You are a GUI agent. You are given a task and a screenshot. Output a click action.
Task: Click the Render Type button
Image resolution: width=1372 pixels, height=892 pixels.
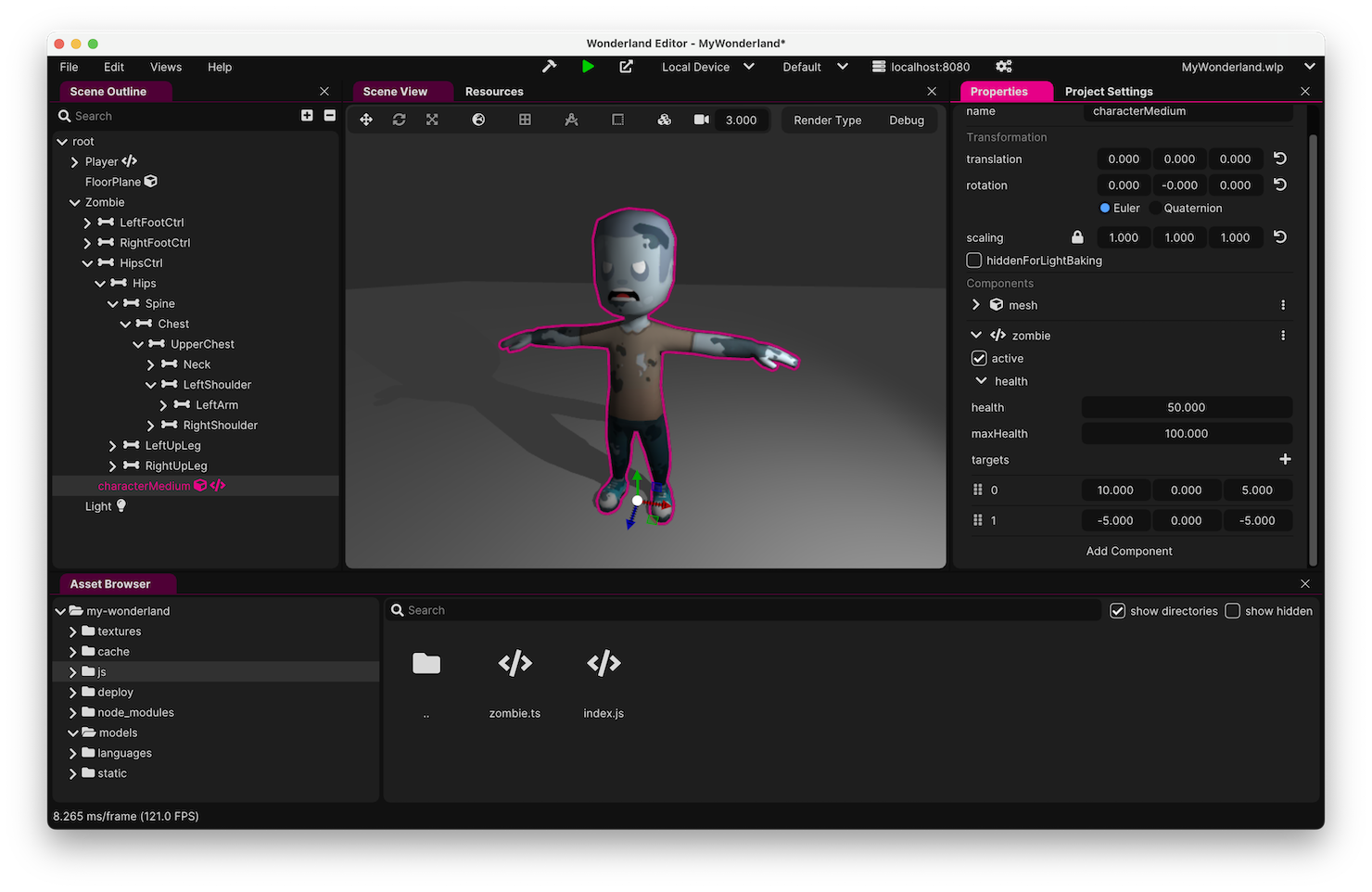point(827,121)
